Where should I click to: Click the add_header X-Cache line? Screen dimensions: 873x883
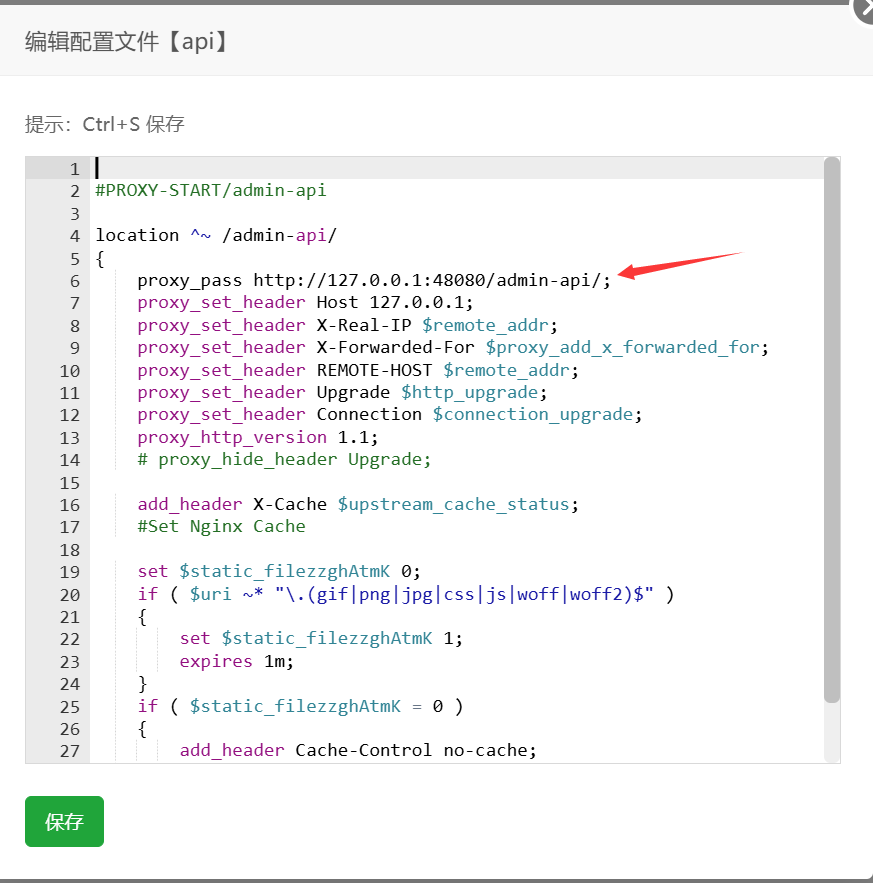358,505
